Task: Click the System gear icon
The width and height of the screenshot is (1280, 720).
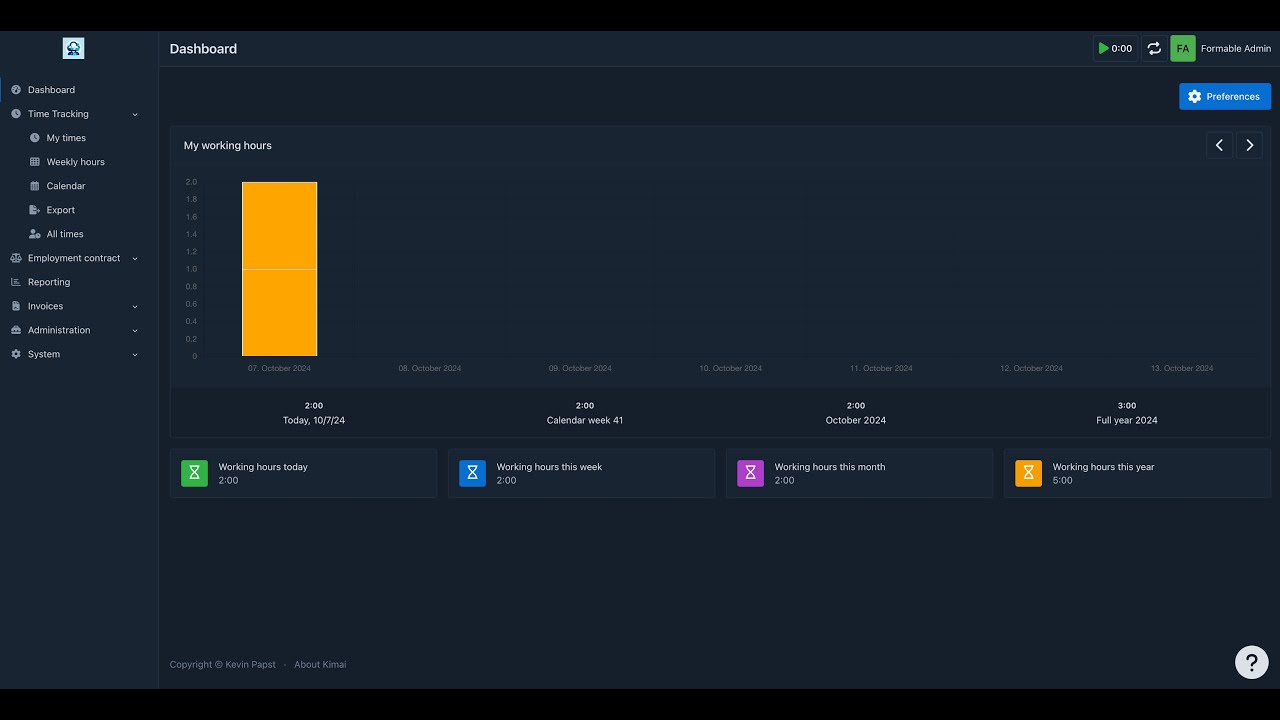Action: coord(16,354)
